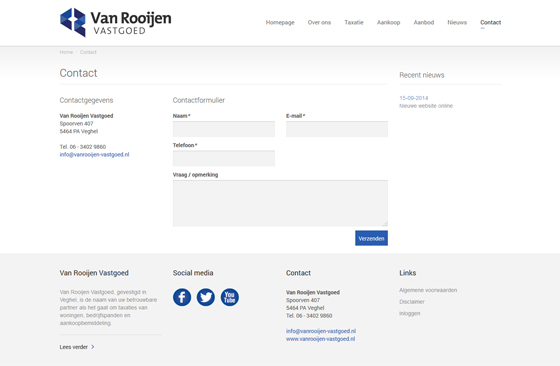Click into the Telefoon input field
The image size is (560, 366).
coord(224,158)
